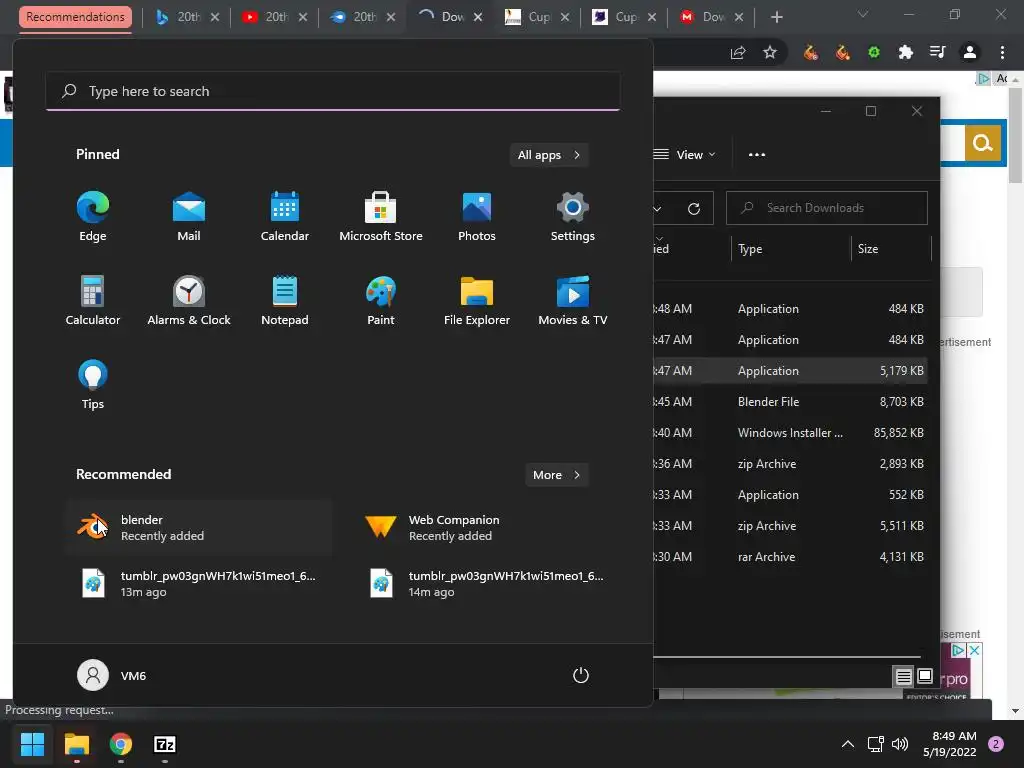The width and height of the screenshot is (1024, 768).
Task: Show hidden system tray icons
Action: (x=848, y=744)
